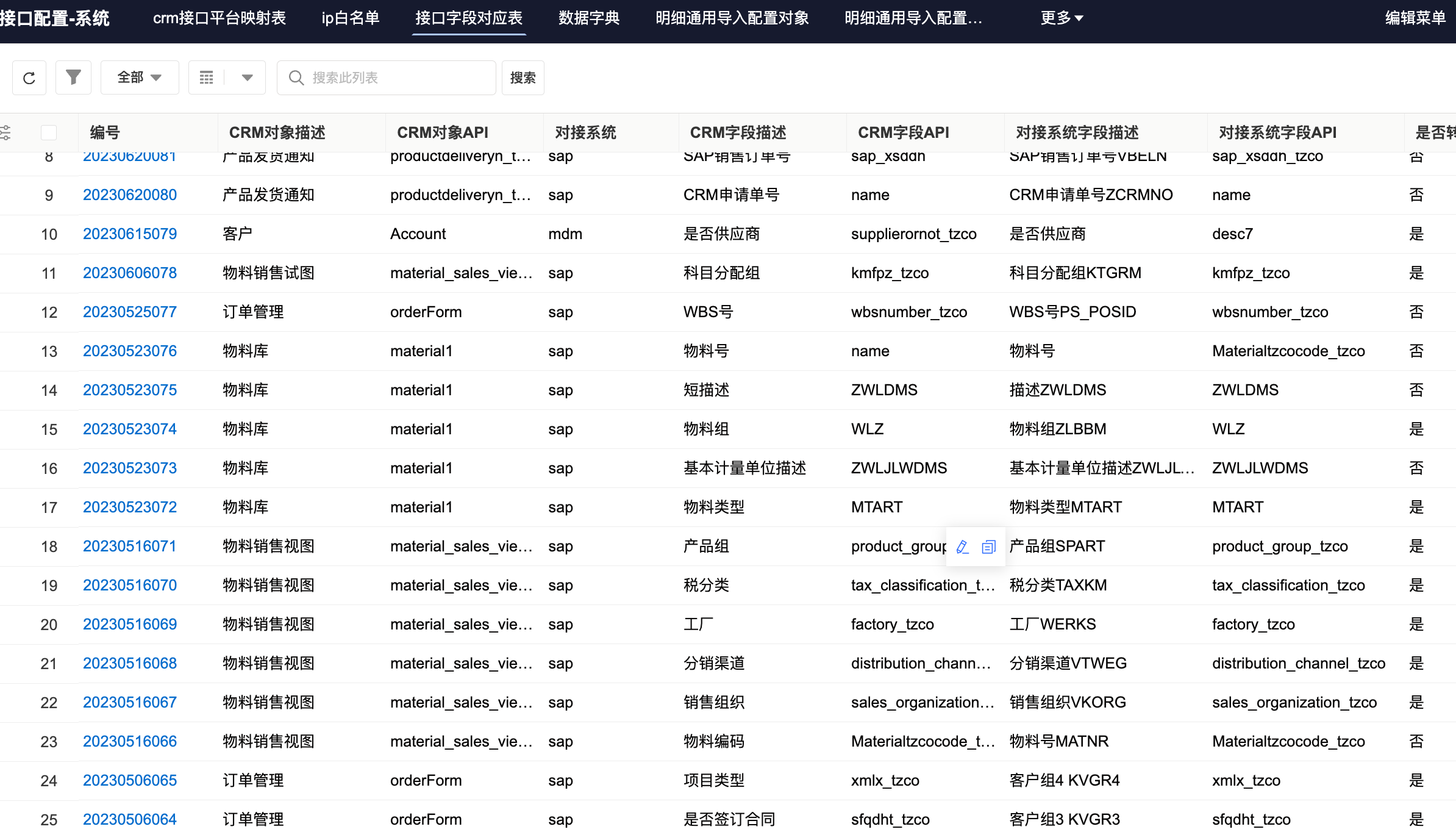Switch to 数据字典 tab
The height and width of the screenshot is (832, 1456).
tap(589, 18)
